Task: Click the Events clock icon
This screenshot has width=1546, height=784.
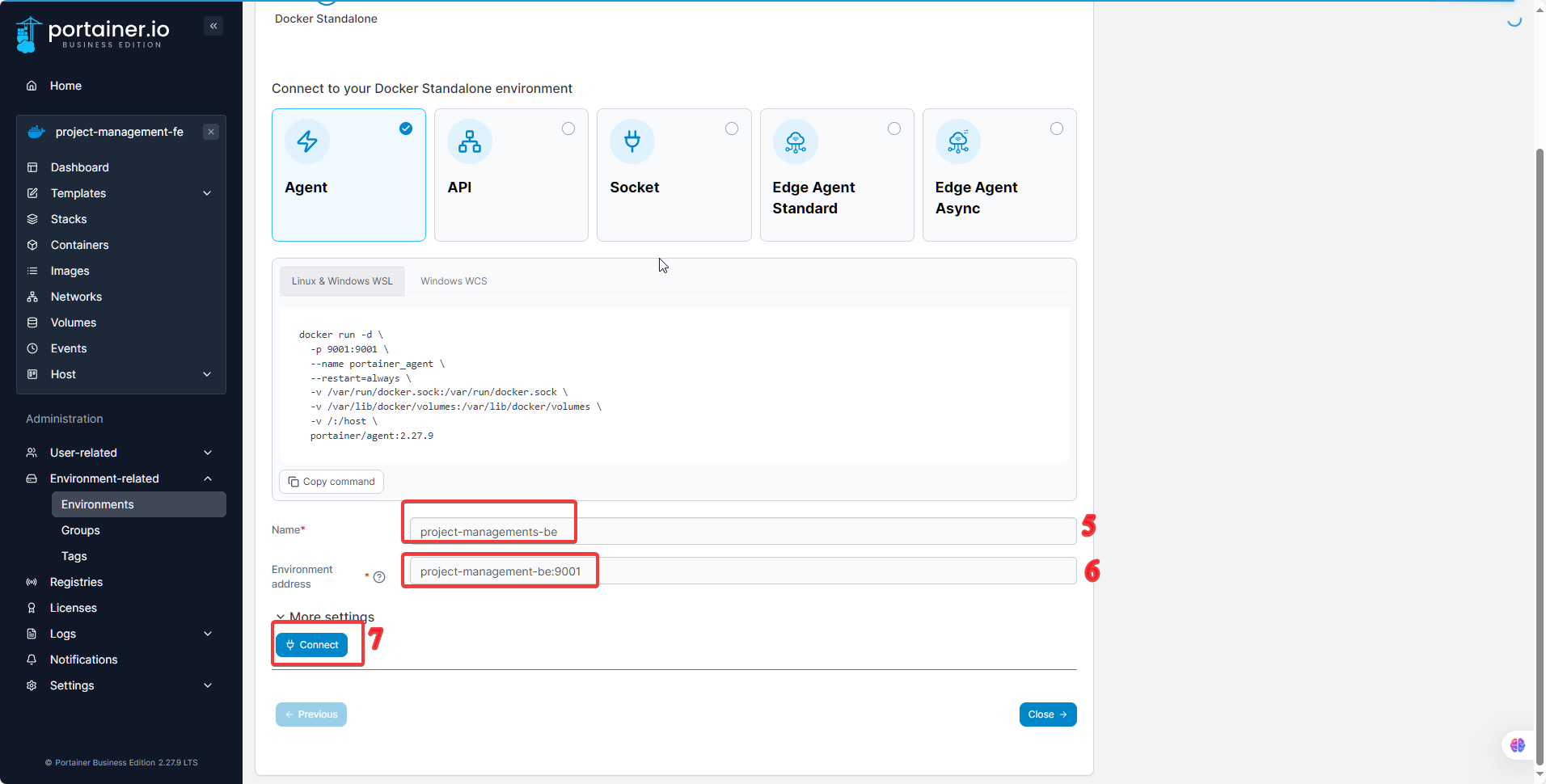Action: [x=32, y=348]
